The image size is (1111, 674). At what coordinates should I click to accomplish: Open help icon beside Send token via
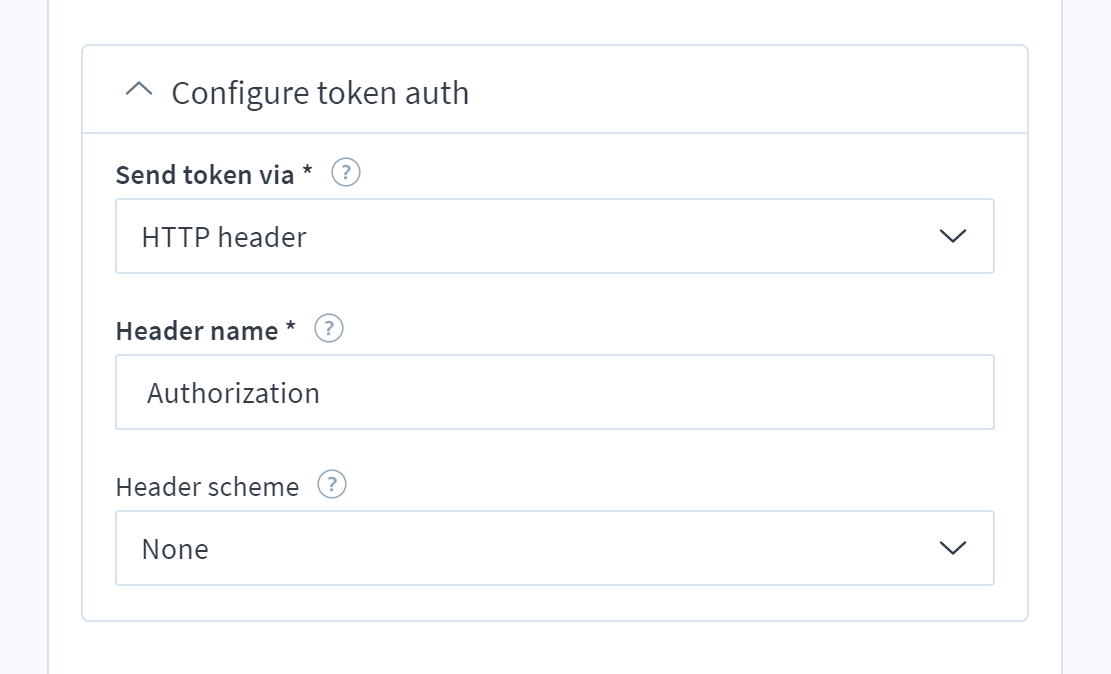click(346, 173)
